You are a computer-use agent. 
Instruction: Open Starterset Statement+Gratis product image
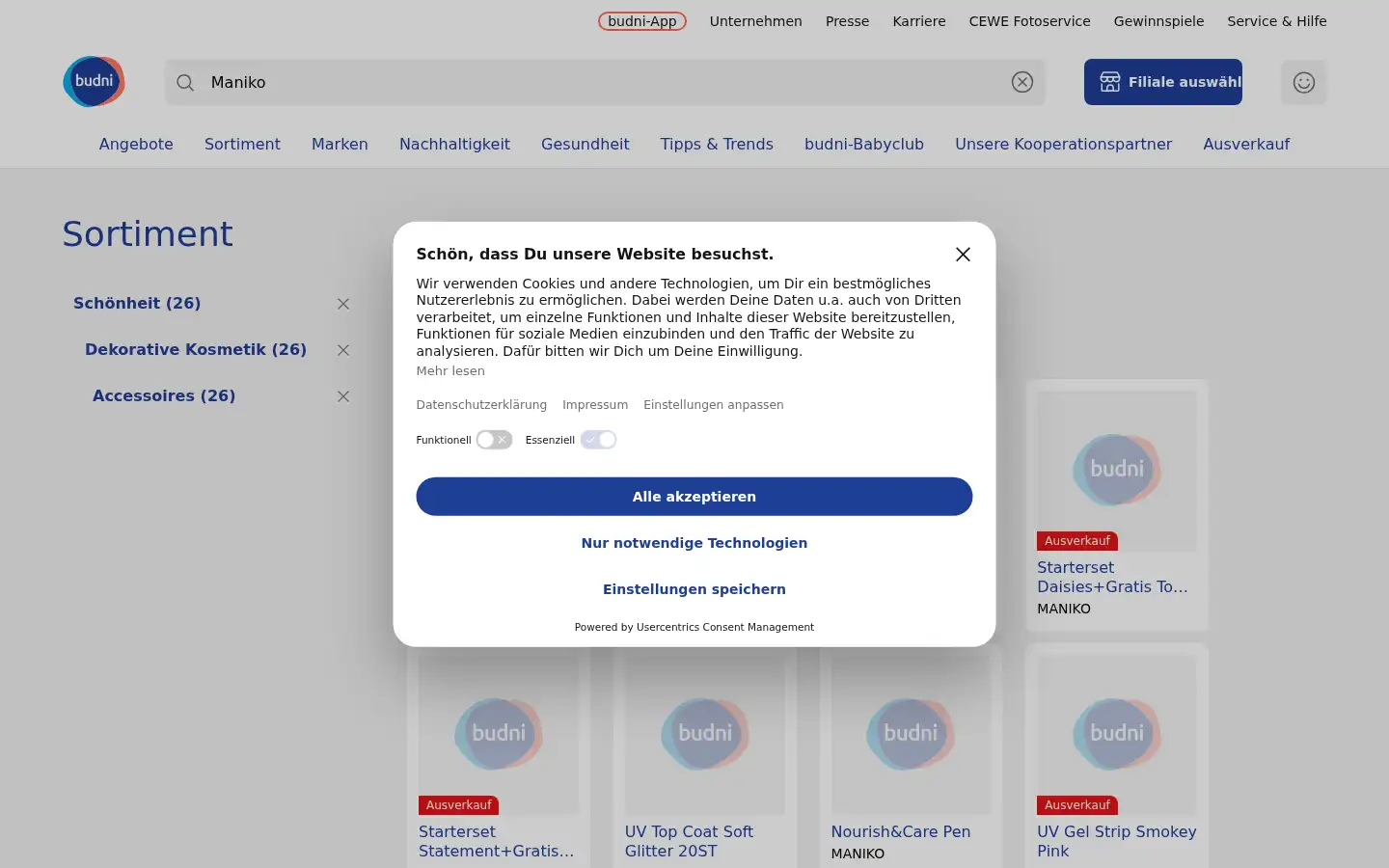(x=499, y=735)
